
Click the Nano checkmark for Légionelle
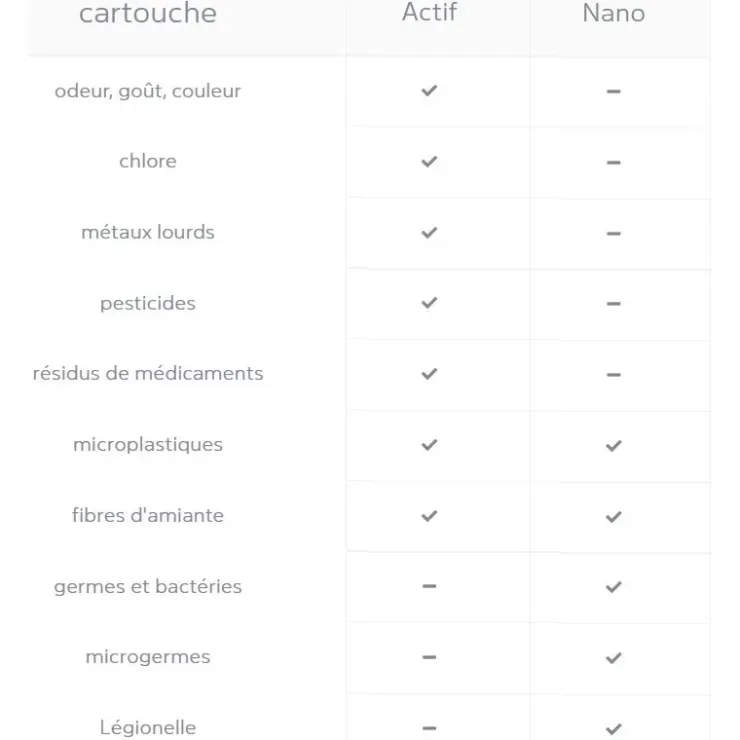613,729
